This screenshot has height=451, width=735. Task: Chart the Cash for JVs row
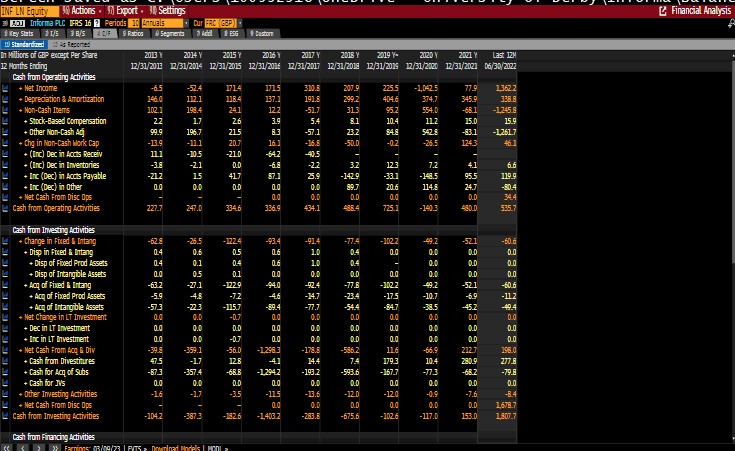pyautogui.click(x=5, y=383)
